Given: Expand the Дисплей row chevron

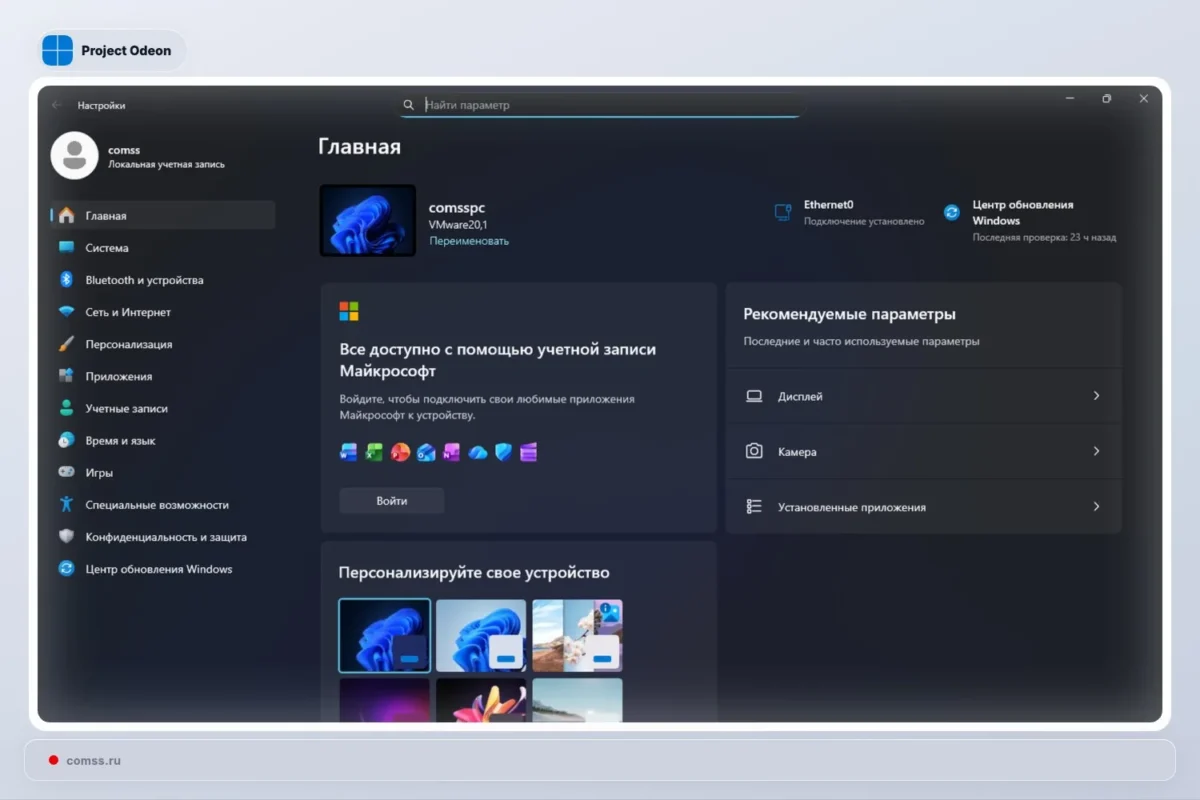Looking at the screenshot, I should coord(1096,396).
